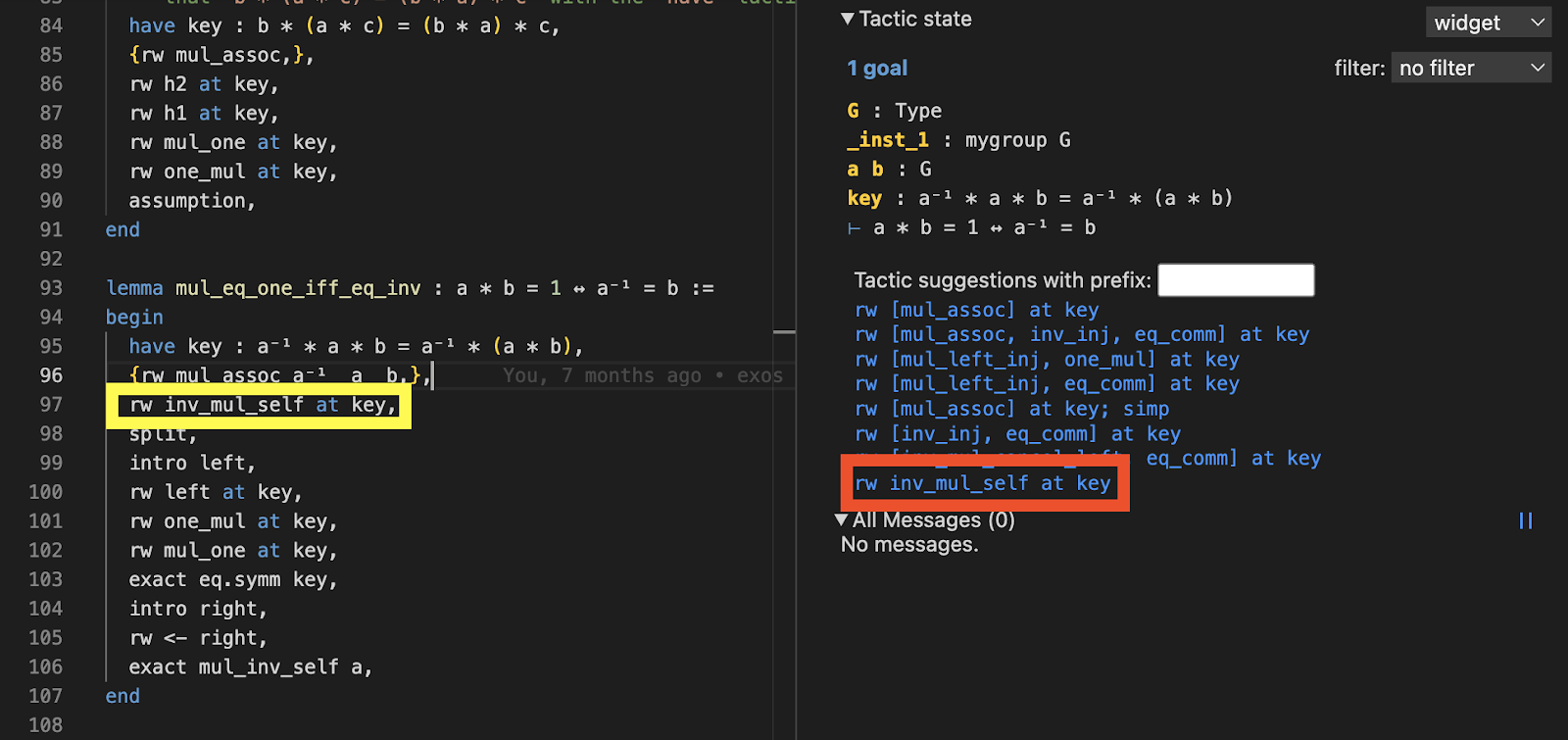
Task: Click the lemma name mul_eq_one_iff_eq_inv
Action: click(x=298, y=288)
